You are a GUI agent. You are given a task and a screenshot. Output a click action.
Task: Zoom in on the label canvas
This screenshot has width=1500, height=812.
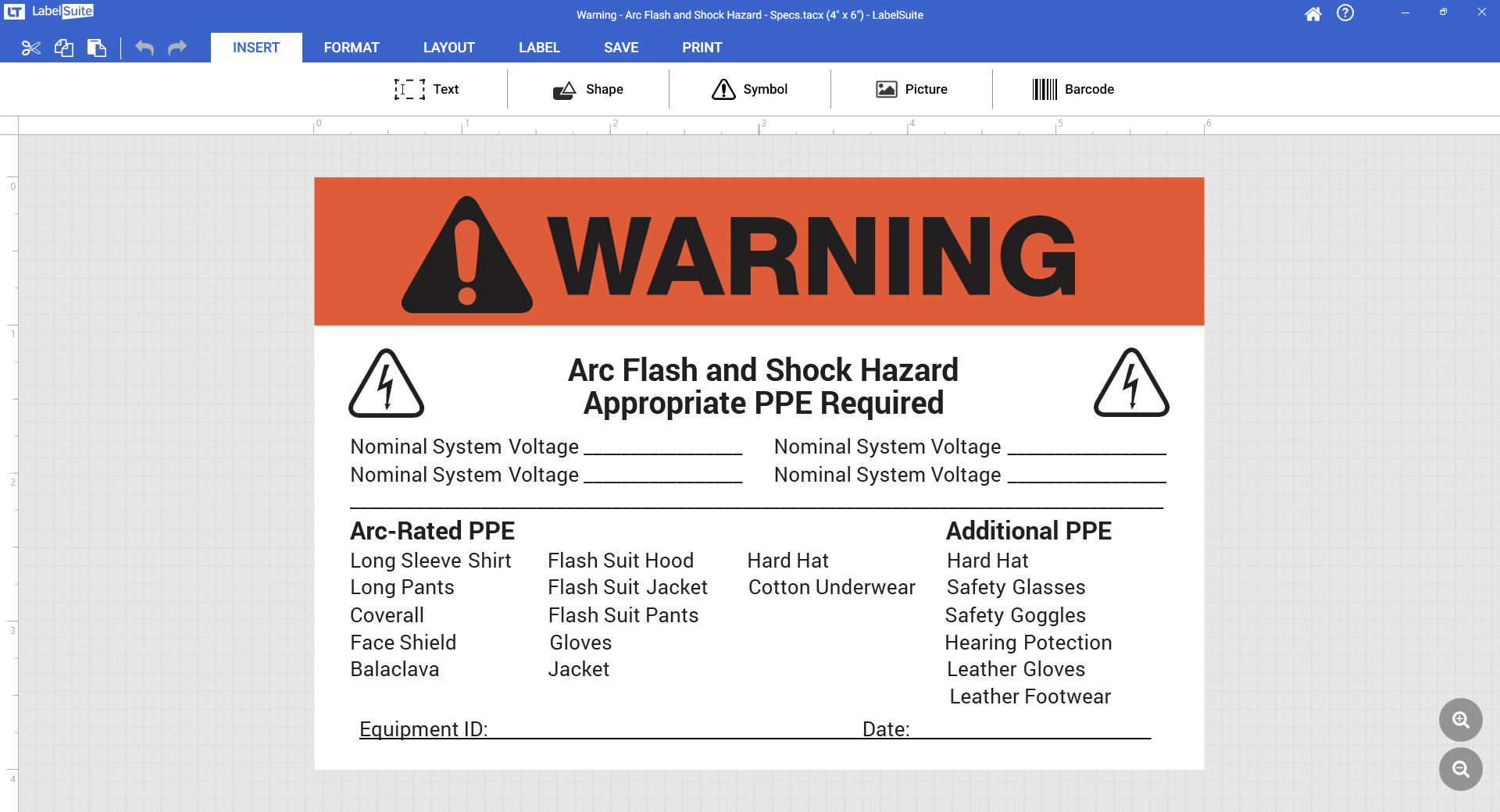(1461, 720)
